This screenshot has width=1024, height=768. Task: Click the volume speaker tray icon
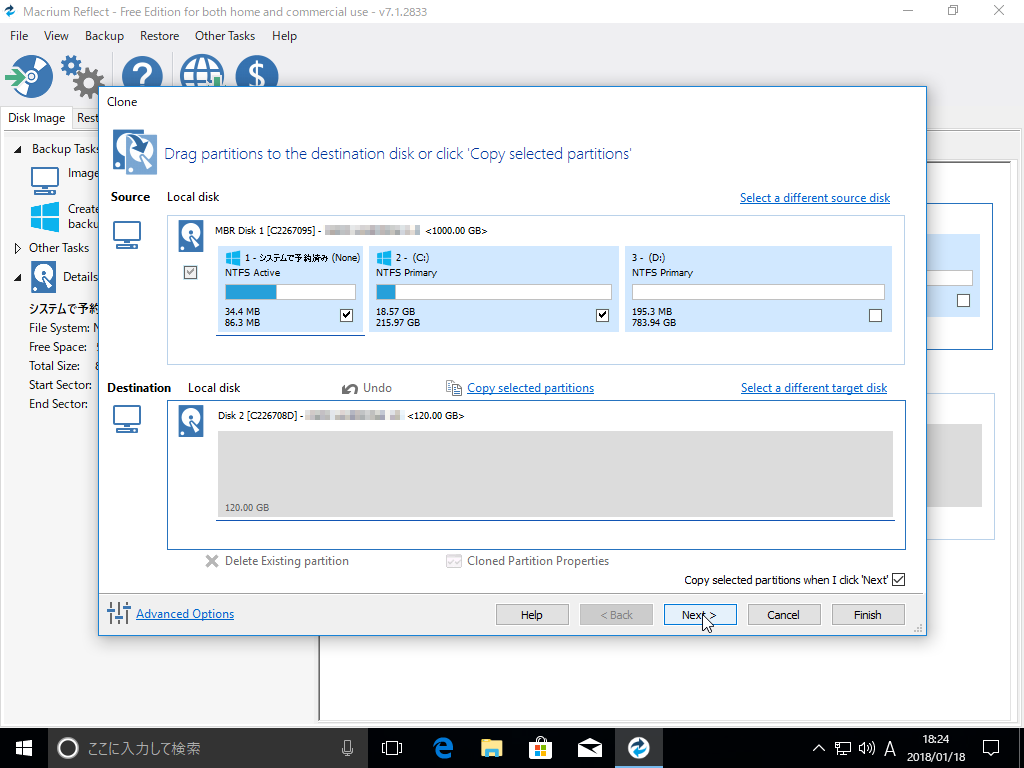[x=867, y=748]
